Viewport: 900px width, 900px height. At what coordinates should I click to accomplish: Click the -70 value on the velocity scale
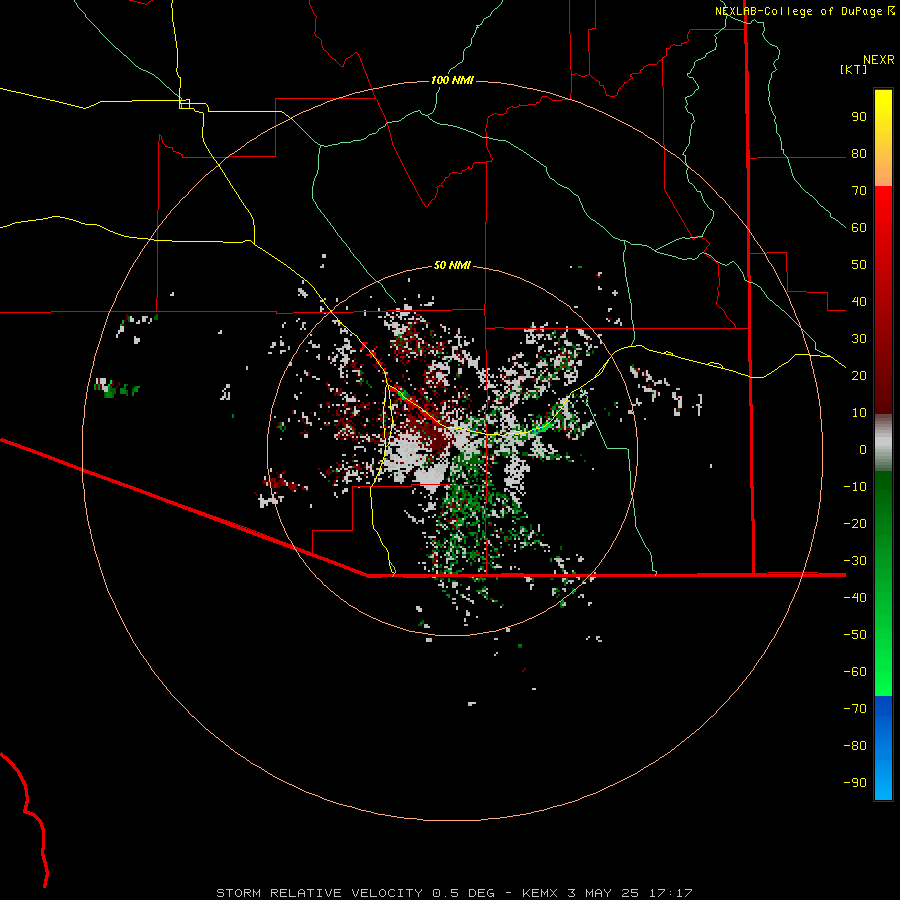point(855,709)
